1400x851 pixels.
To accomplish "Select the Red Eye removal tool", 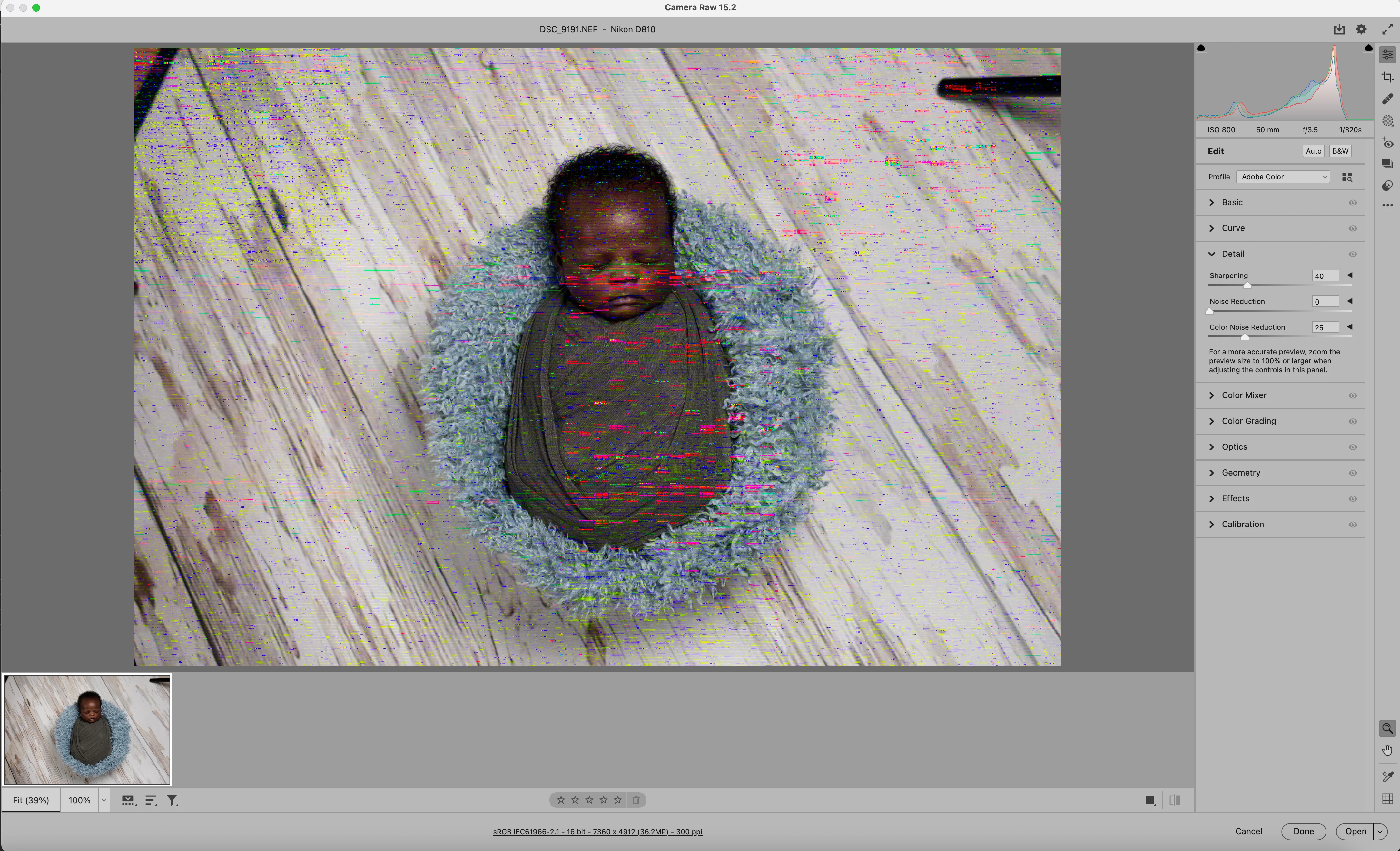I will 1387,143.
